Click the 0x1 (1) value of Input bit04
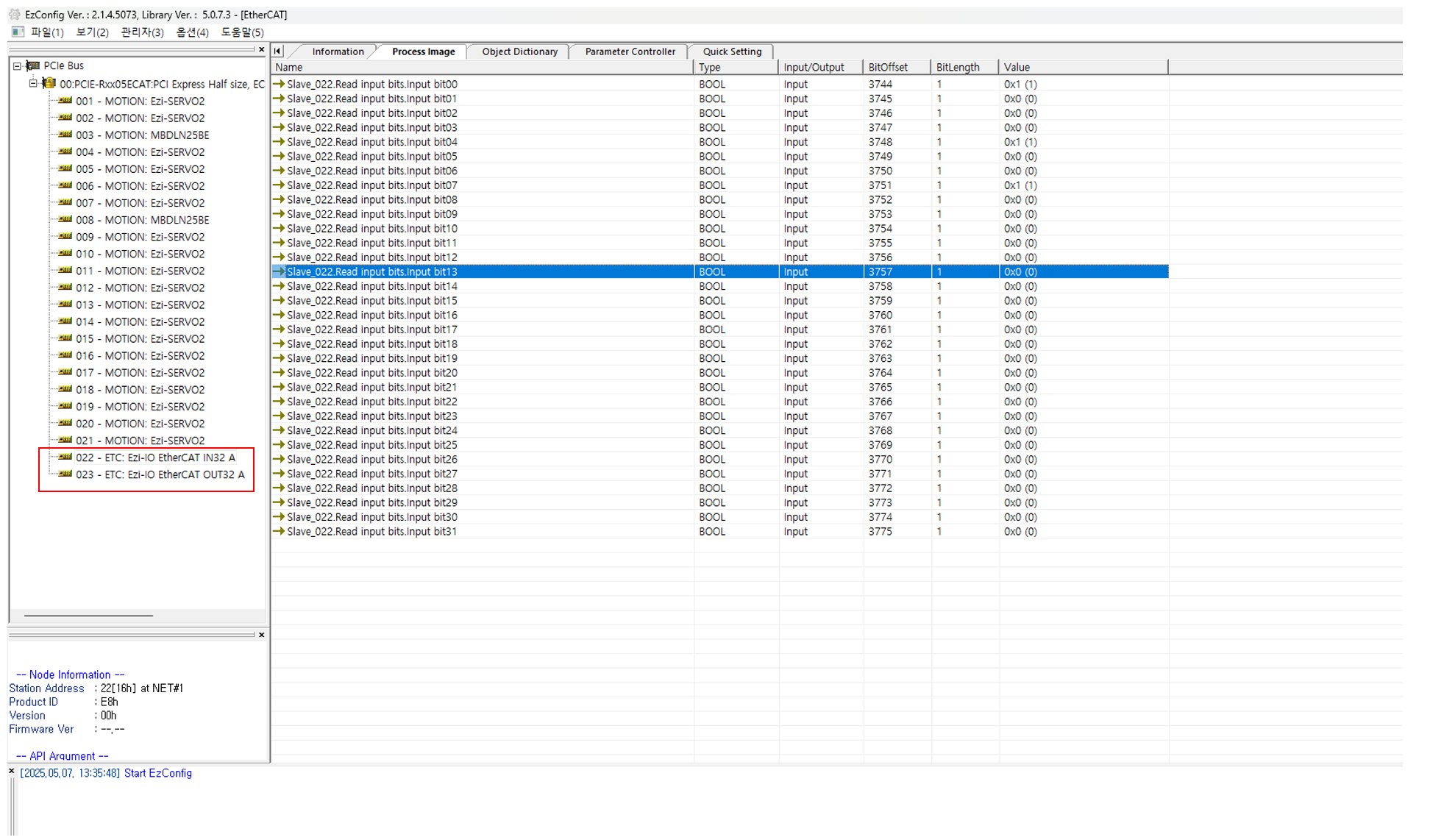 (1020, 142)
